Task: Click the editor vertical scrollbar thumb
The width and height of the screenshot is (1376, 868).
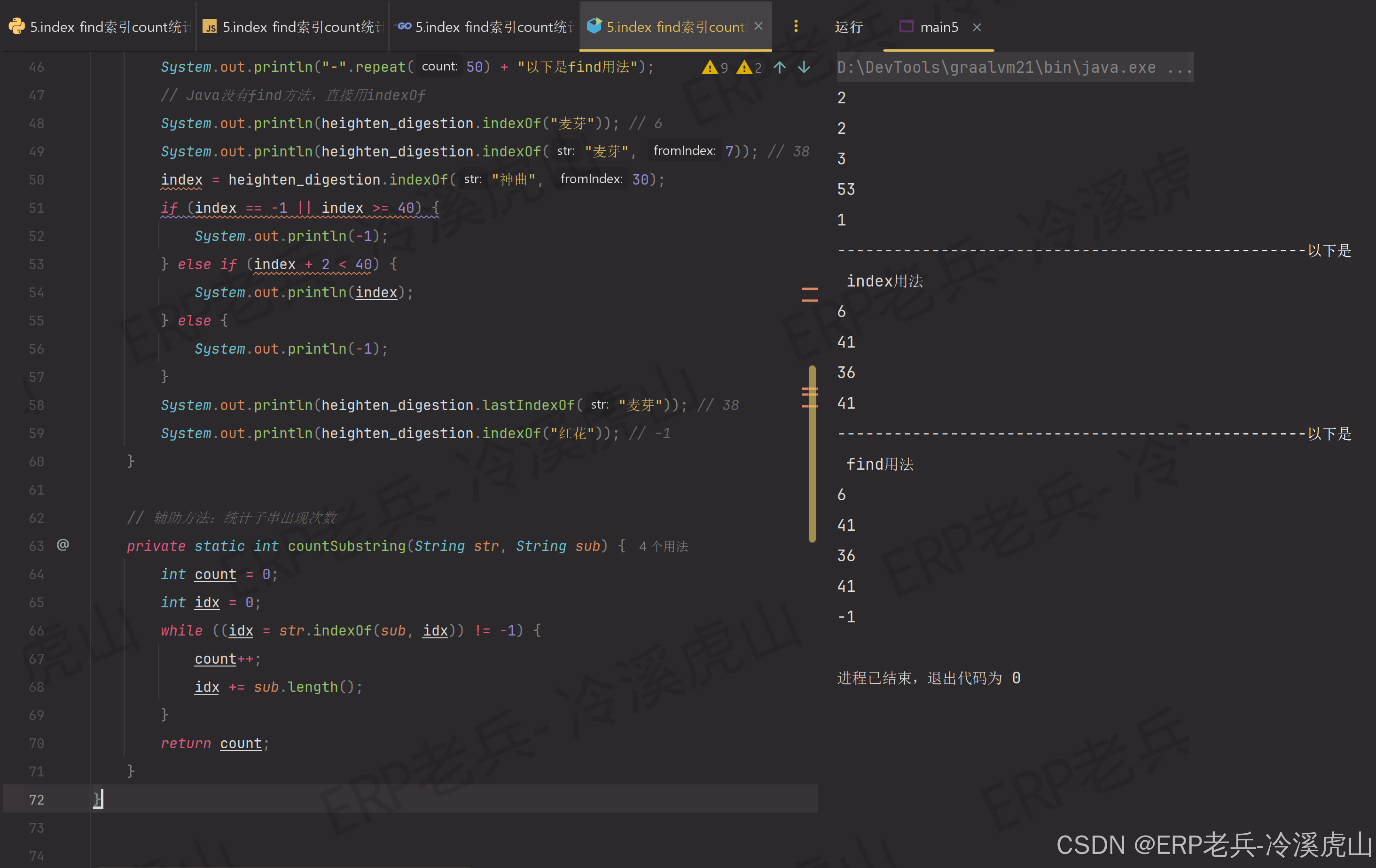Action: pyautogui.click(x=812, y=454)
